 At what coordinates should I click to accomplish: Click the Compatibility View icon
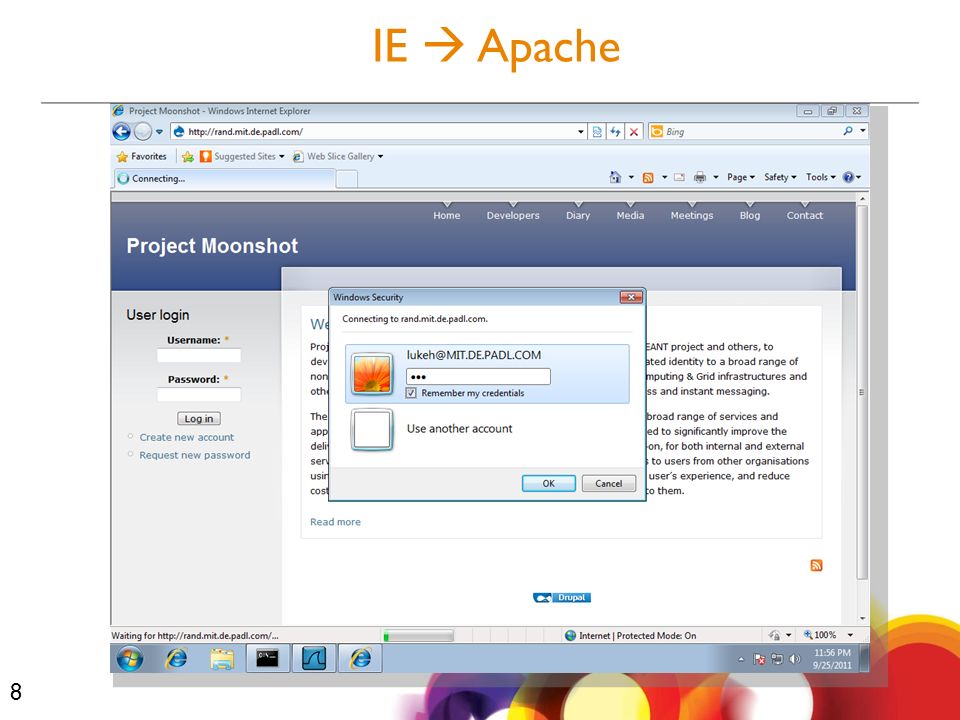[597, 132]
